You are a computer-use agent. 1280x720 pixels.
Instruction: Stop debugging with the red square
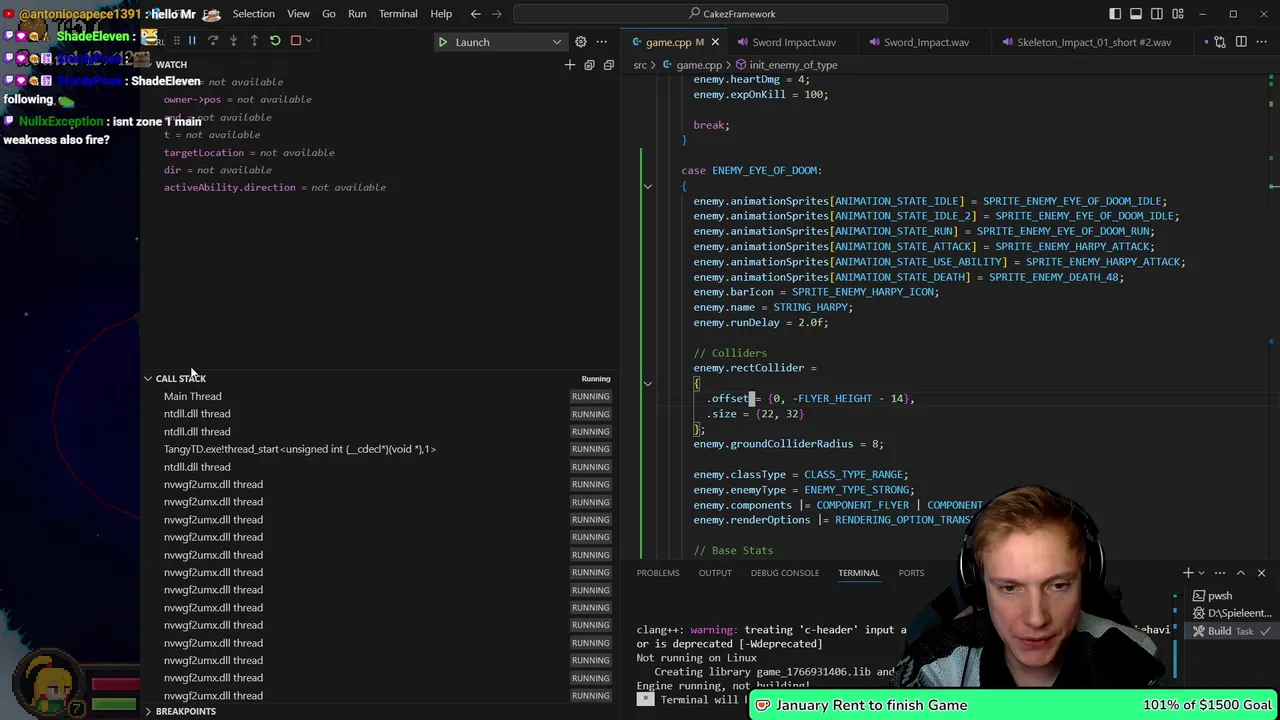295,41
